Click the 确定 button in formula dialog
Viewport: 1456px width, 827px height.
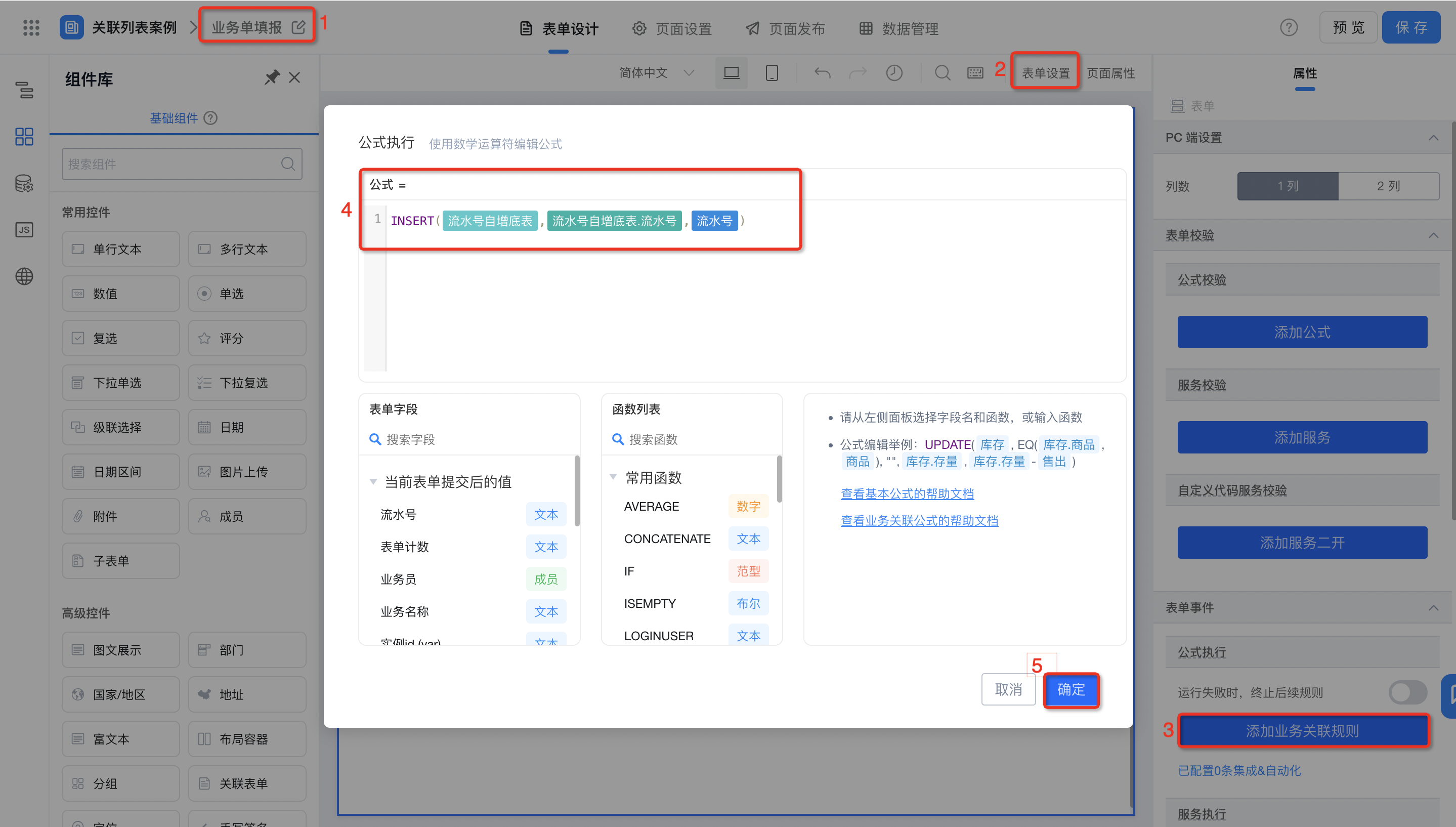click(1071, 689)
